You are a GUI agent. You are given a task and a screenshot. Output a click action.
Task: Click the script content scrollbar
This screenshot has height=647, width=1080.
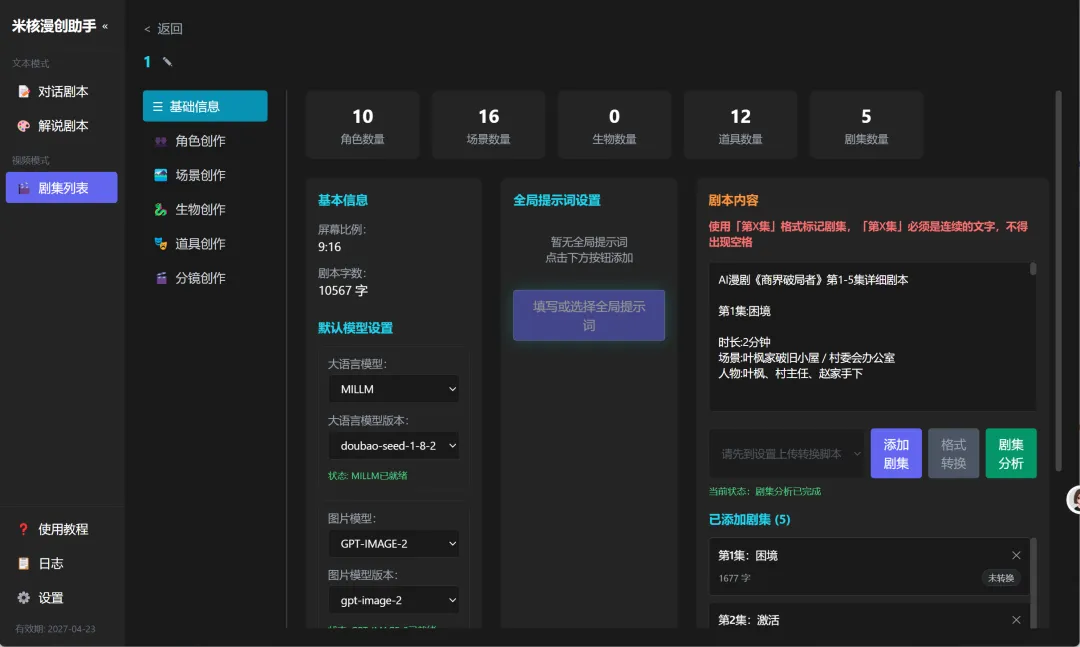coord(1032,269)
